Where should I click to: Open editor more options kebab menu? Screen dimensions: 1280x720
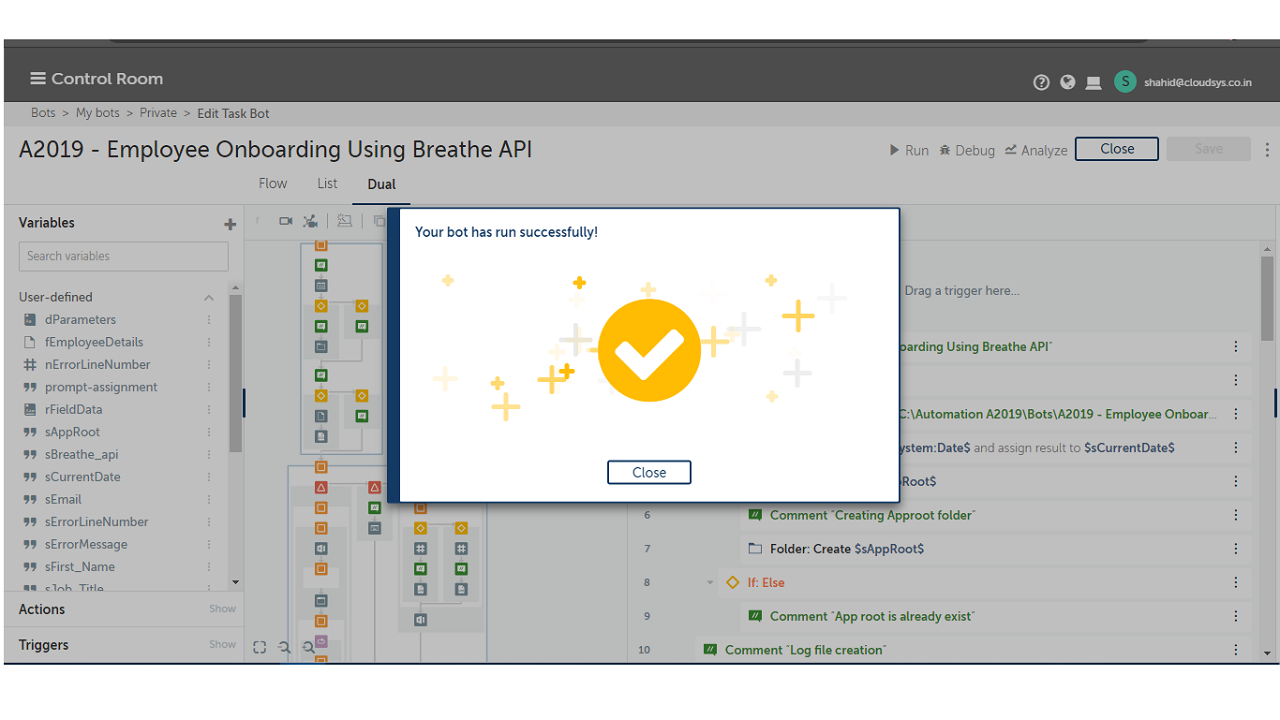[x=1267, y=150]
